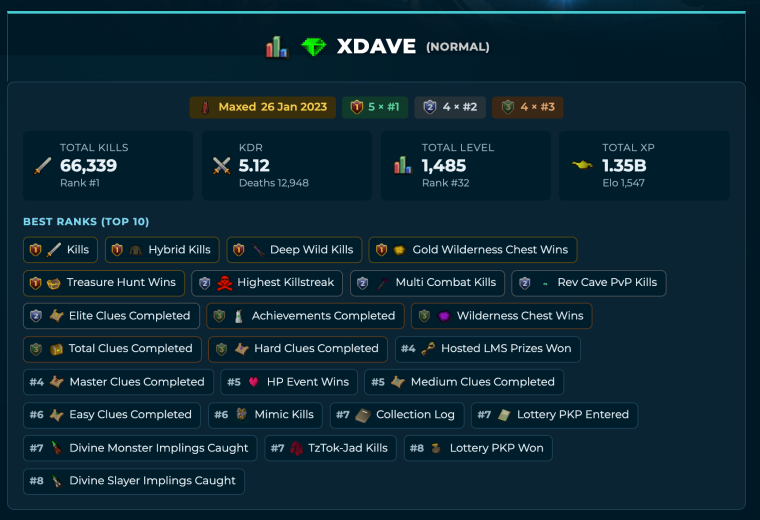This screenshot has width=760, height=520.
Task: Click the silver shield icon in 4 × #2 badge
Action: click(x=430, y=107)
